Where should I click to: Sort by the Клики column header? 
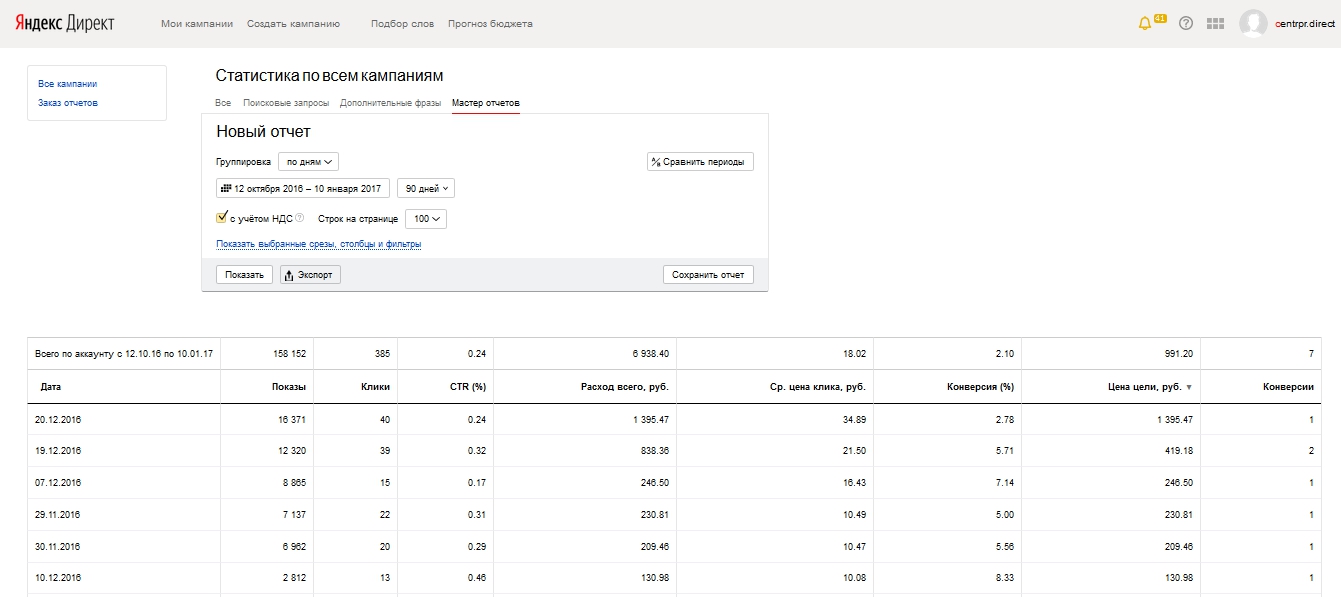375,387
